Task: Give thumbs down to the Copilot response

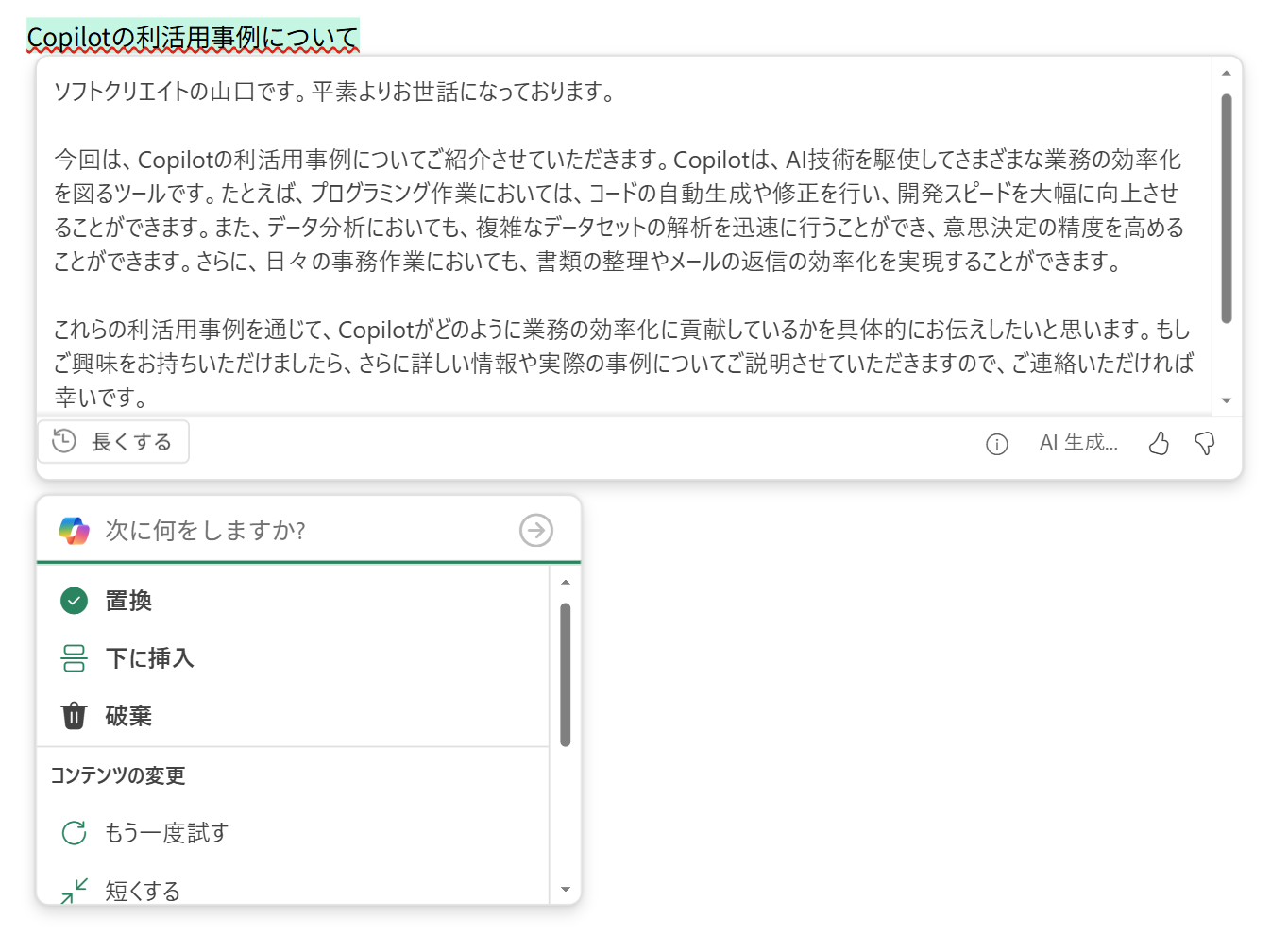Action: 1204,443
